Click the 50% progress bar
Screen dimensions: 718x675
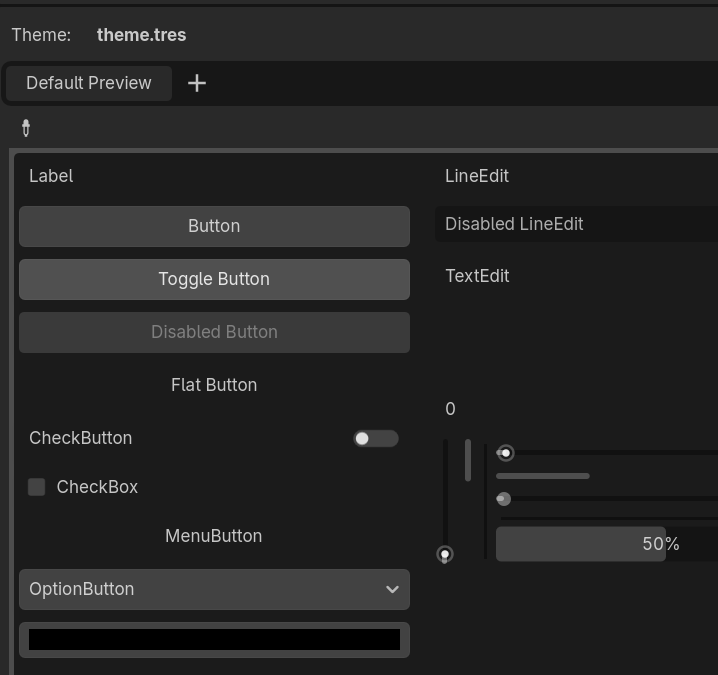[x=607, y=544]
